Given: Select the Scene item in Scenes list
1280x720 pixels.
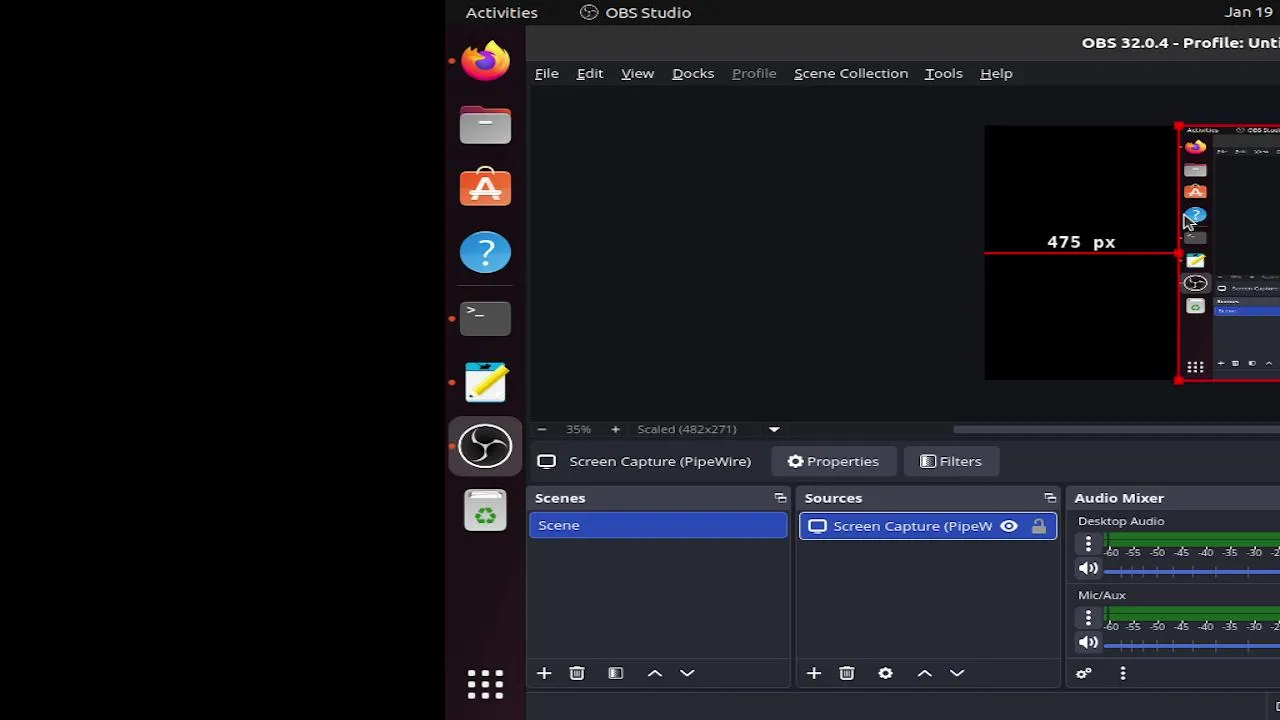Looking at the screenshot, I should coord(658,525).
